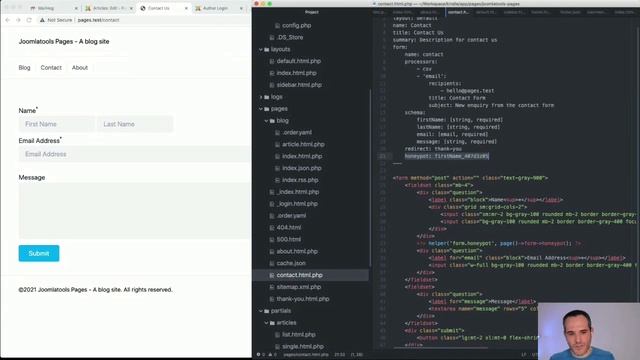The image size is (640, 360).
Task: Open default.html.php layout file
Action: 299,61
